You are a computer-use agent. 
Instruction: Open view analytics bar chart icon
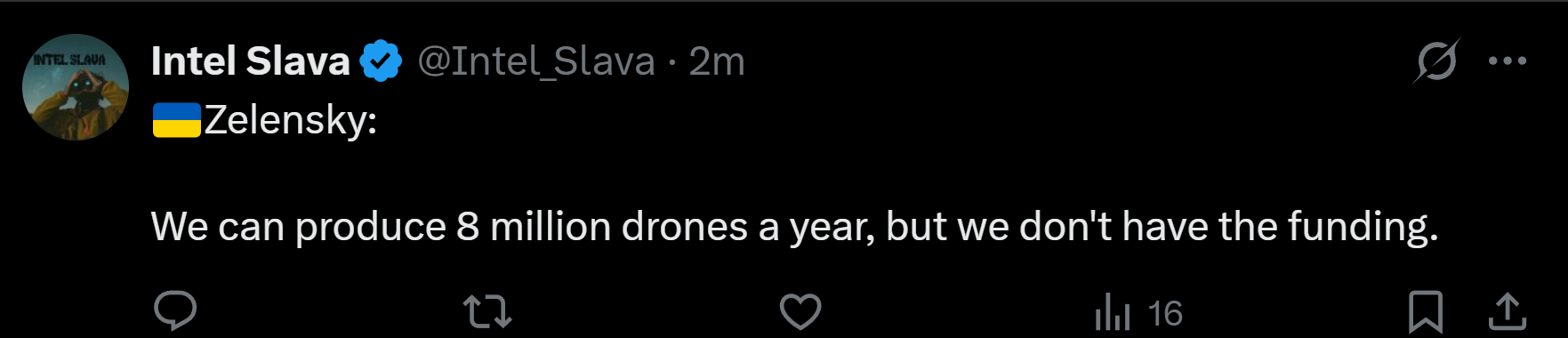tap(1113, 312)
